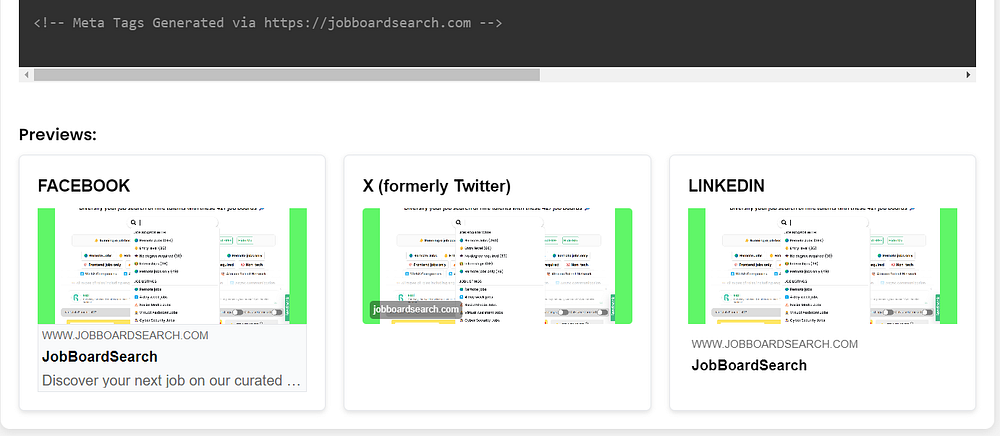
Task: Click the blank area below the X preview image
Action: pos(497,367)
